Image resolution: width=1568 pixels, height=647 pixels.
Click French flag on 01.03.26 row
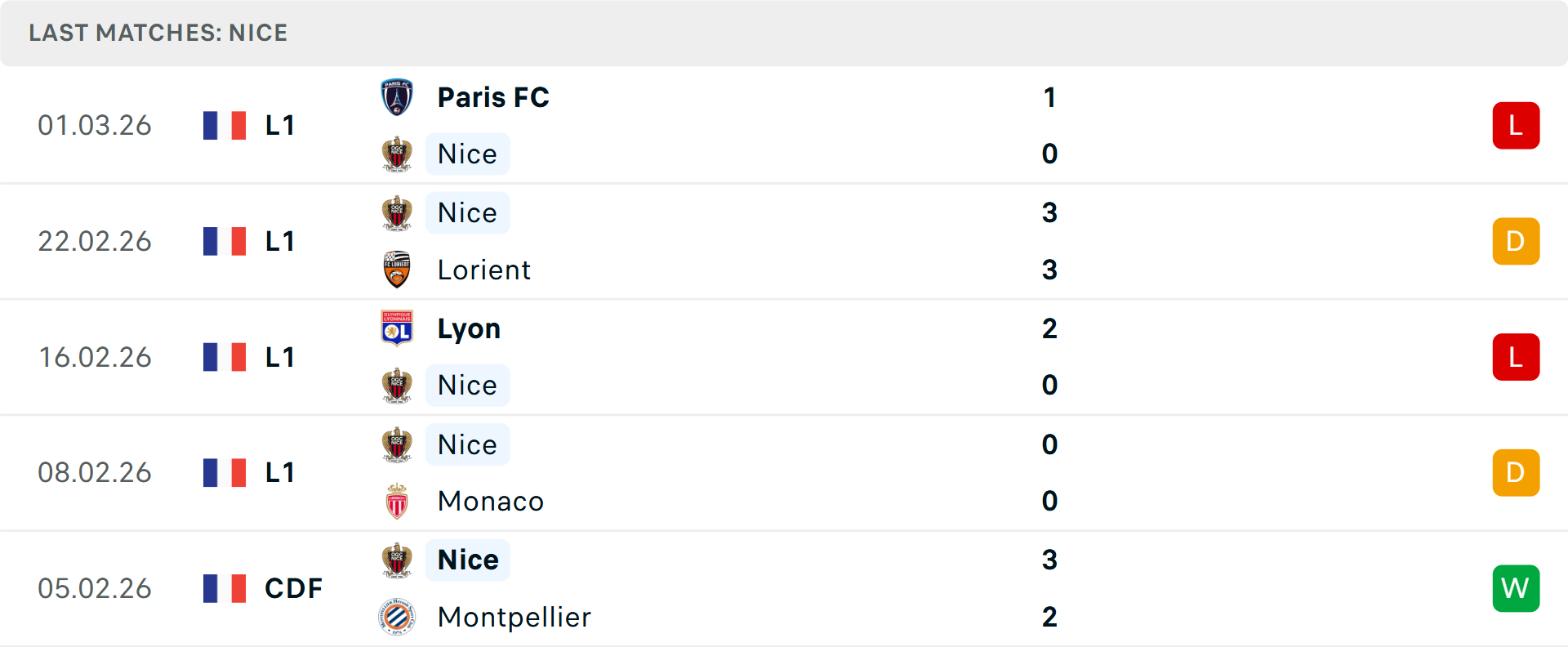pyautogui.click(x=225, y=126)
